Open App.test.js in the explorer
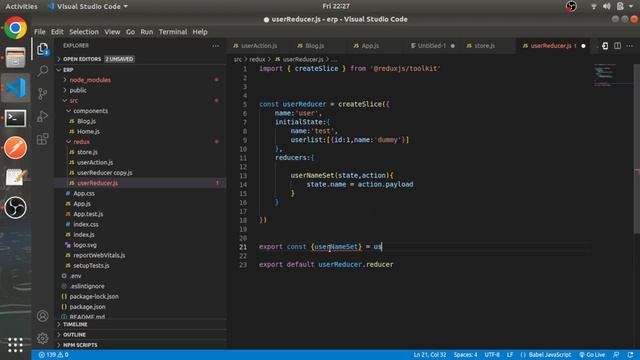Image resolution: width=640 pixels, height=360 pixels. tap(140, 214)
